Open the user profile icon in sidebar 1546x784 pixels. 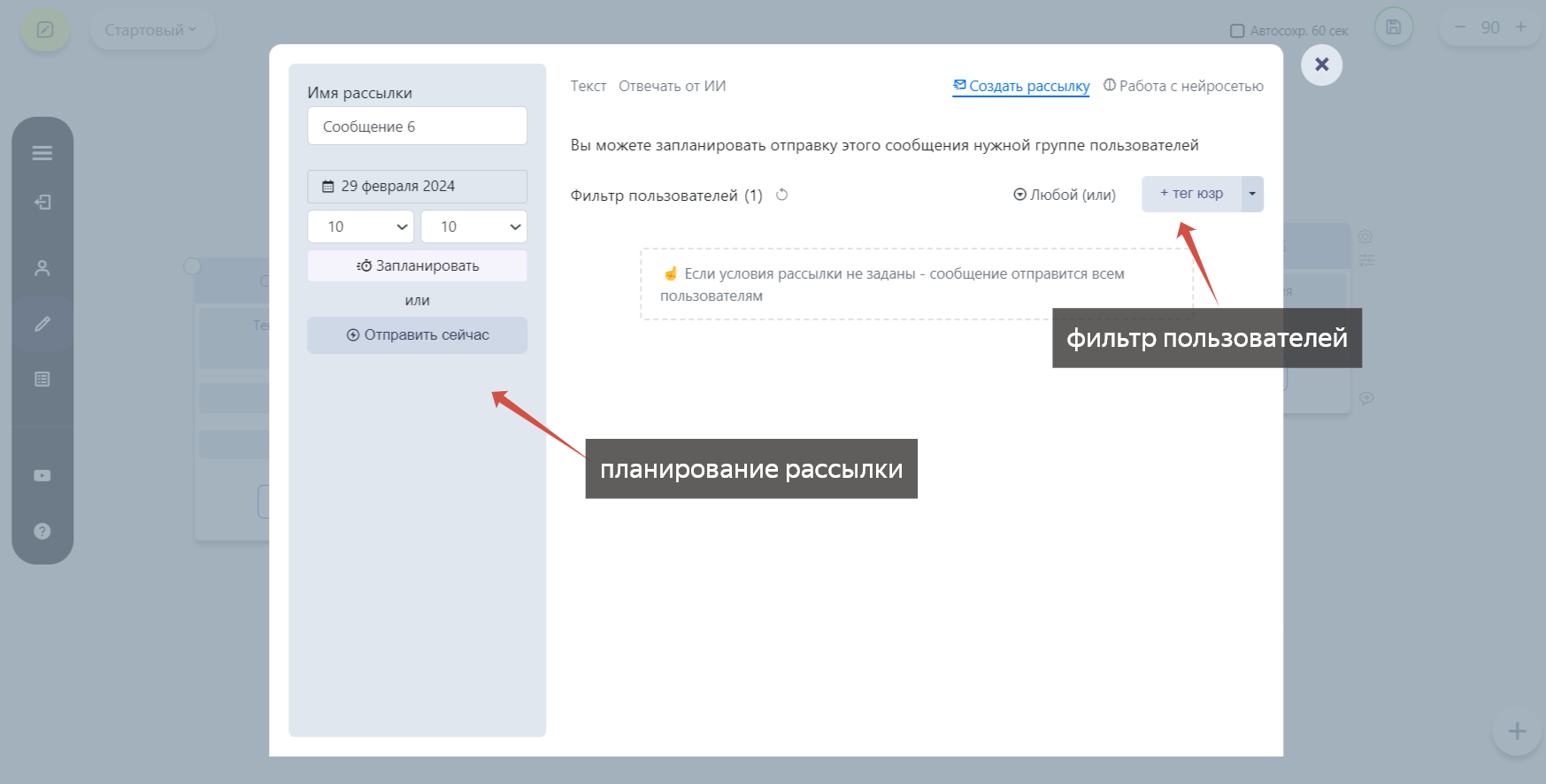coord(42,268)
